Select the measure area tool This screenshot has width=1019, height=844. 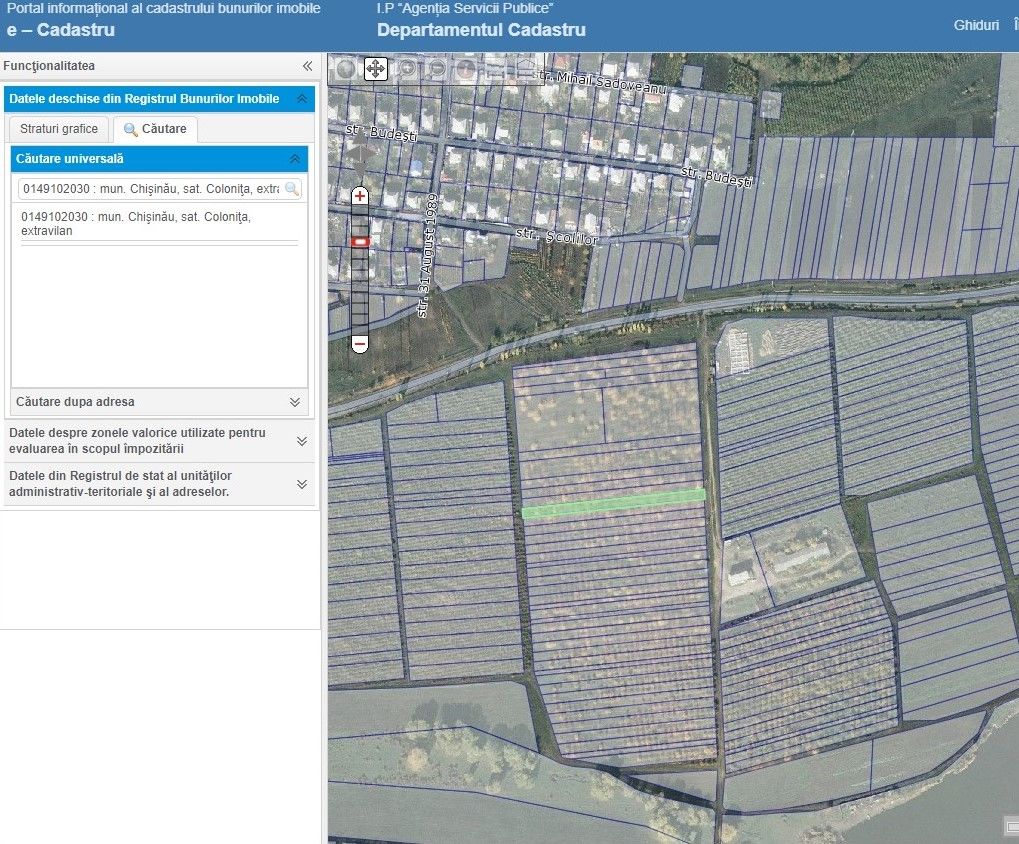point(526,69)
